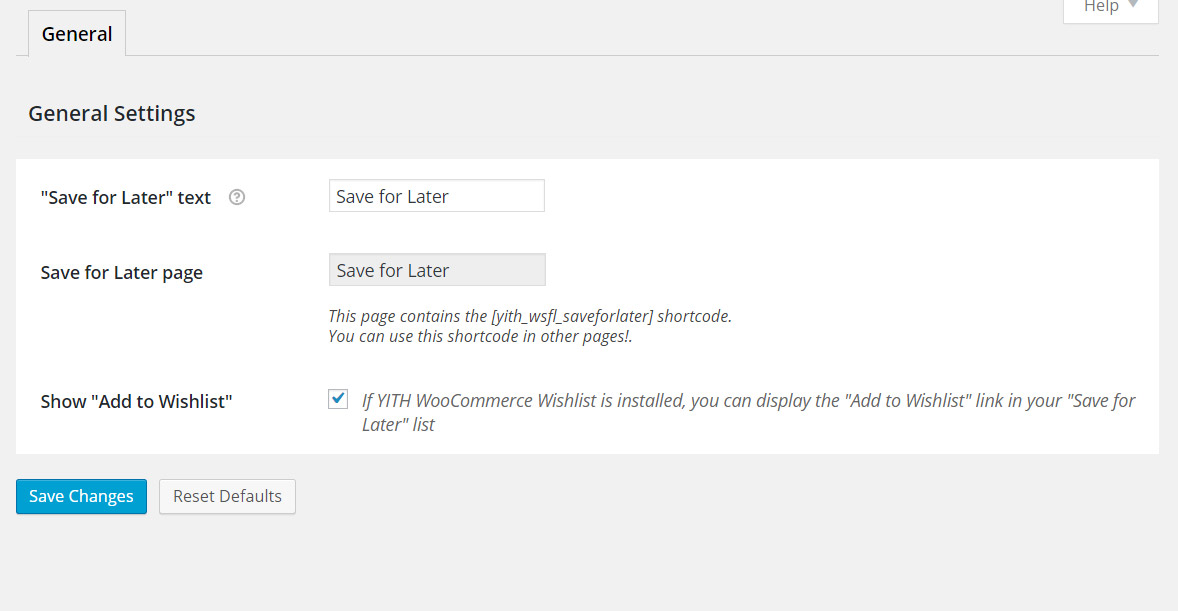Image resolution: width=1178 pixels, height=611 pixels.
Task: Focus the "Save for Later" text input field
Action: tap(437, 196)
